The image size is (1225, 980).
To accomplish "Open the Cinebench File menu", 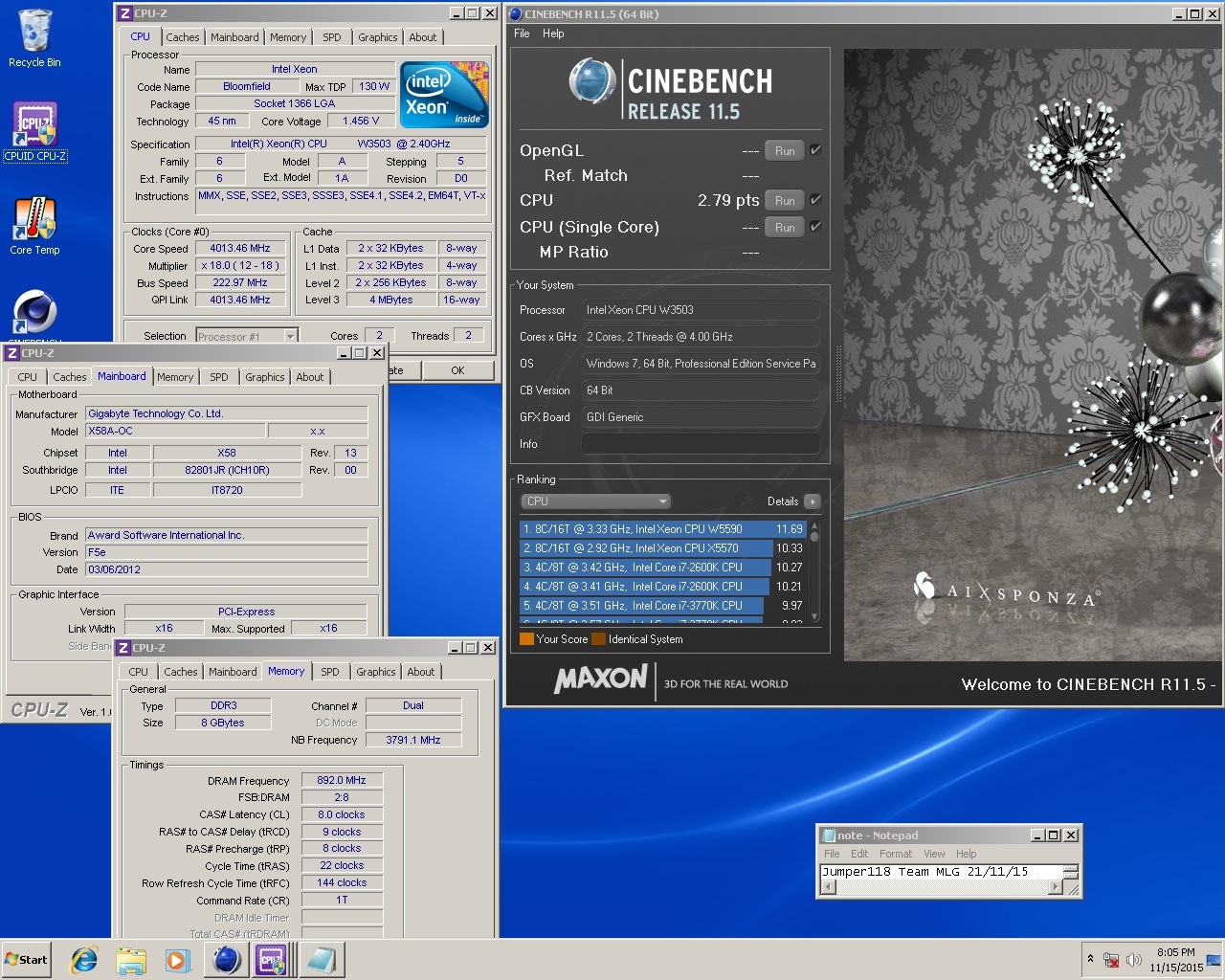I will [522, 33].
